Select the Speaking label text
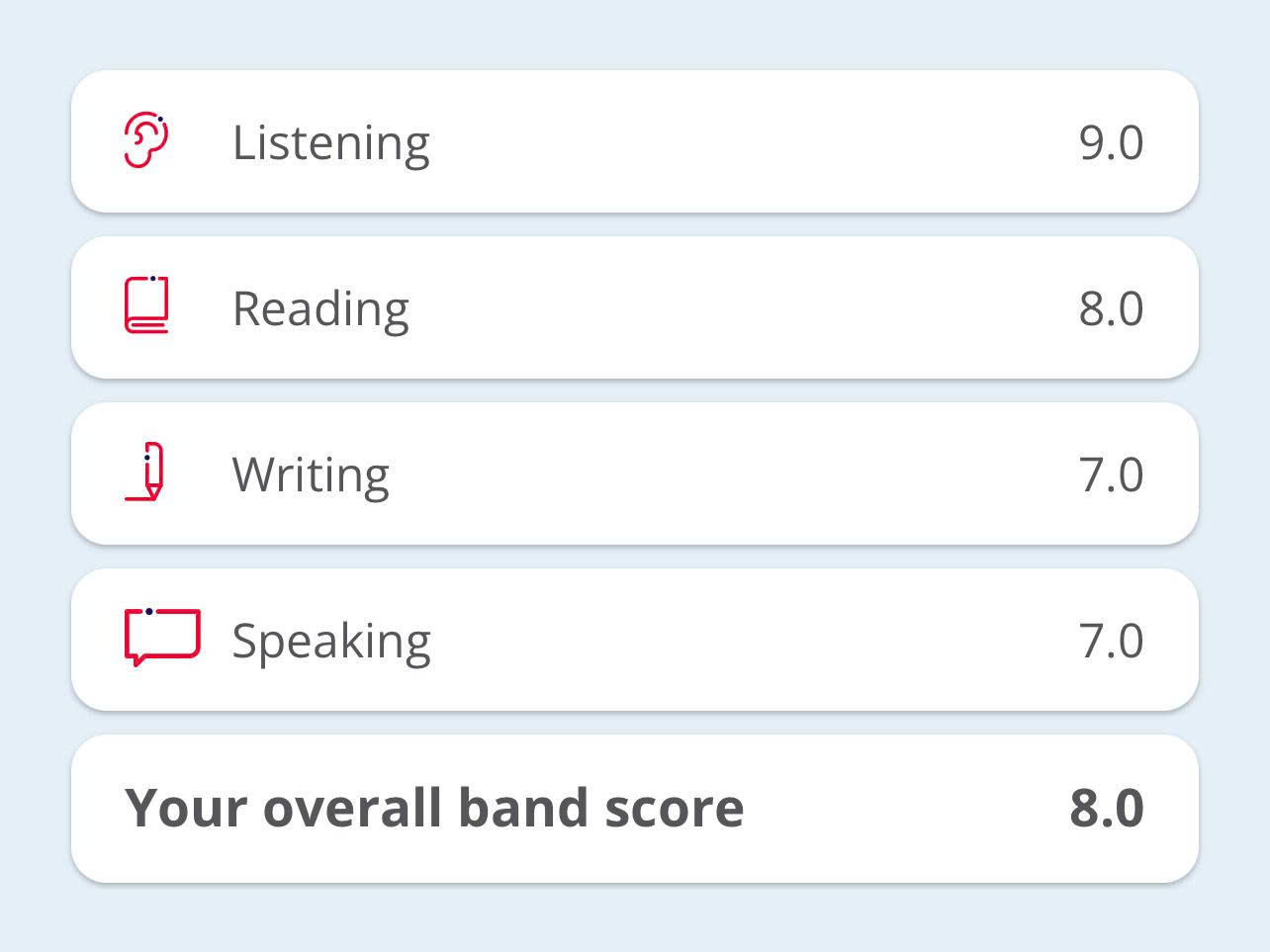Viewport: 1270px width, 952px height. (x=331, y=641)
